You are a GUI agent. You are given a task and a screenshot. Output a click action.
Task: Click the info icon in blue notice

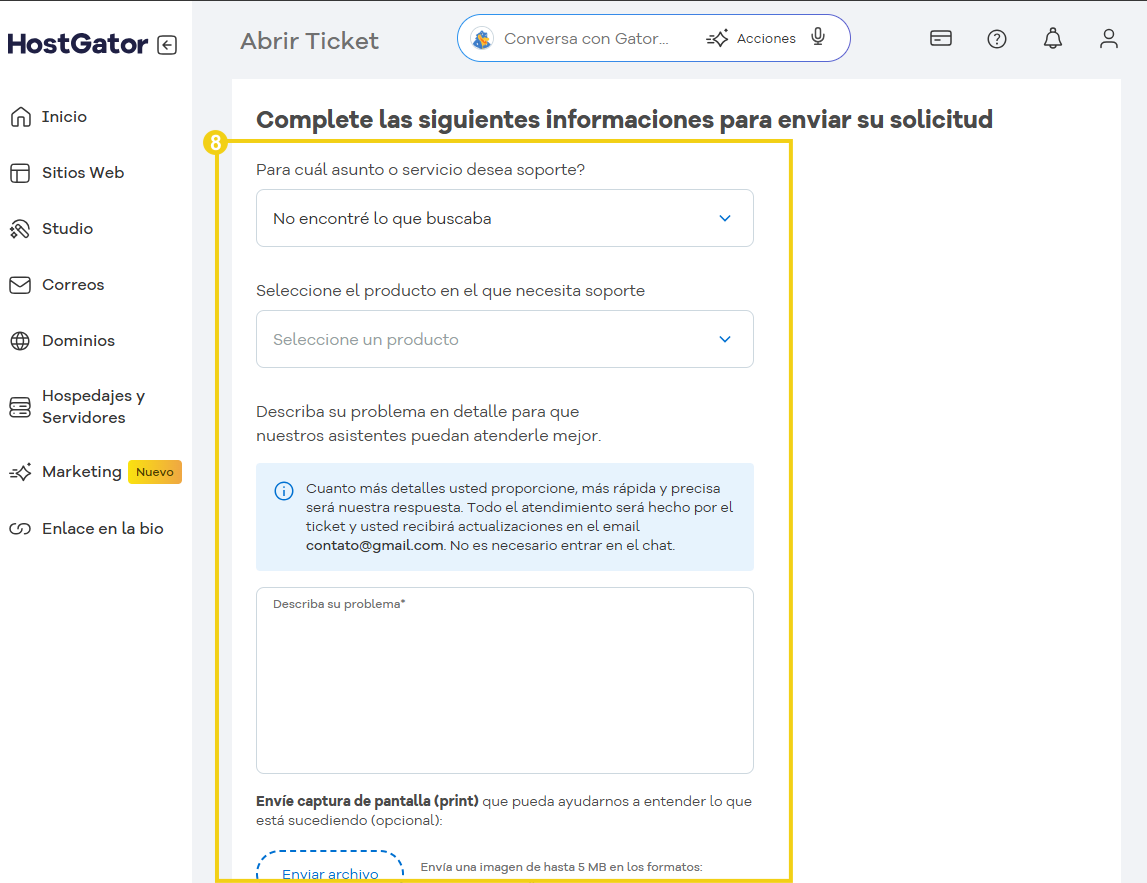click(x=284, y=491)
